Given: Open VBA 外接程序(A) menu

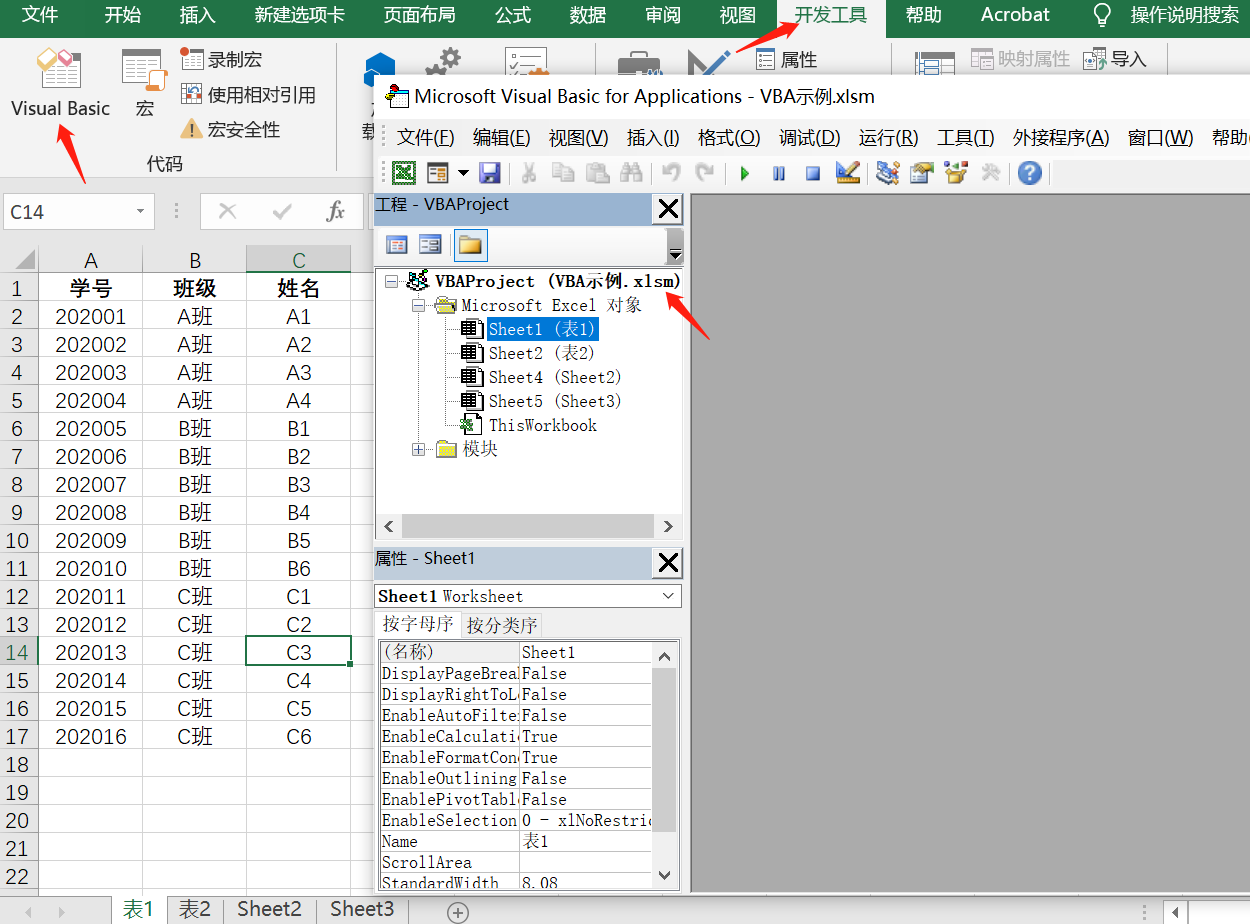Looking at the screenshot, I should [1061, 138].
